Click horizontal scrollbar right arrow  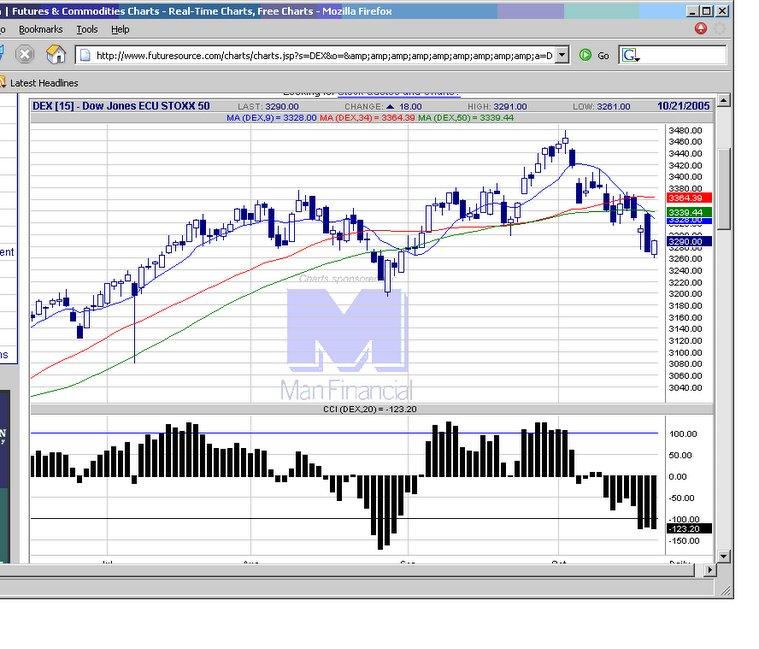coord(709,570)
